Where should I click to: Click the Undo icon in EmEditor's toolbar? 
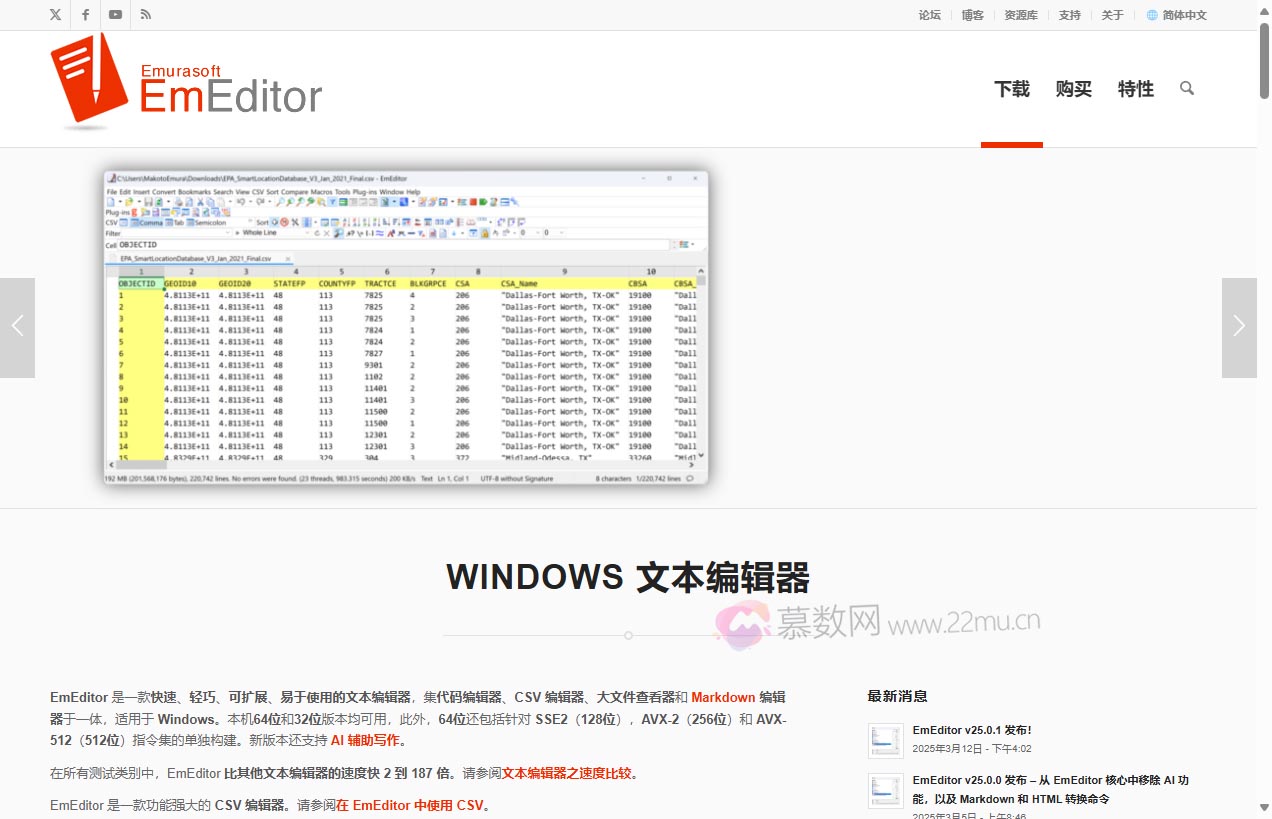coord(239,203)
